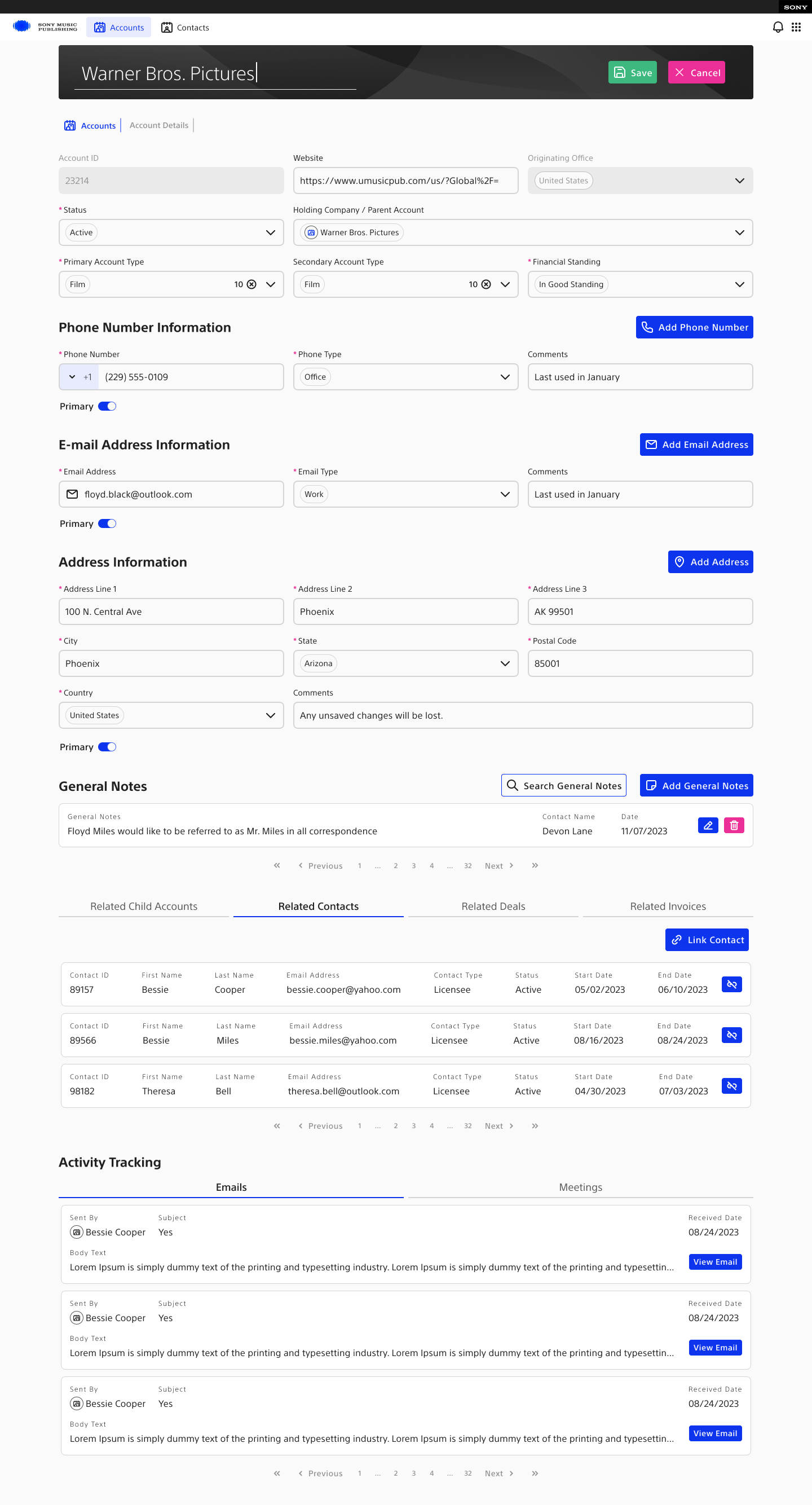
Task: Jump to first page of related contacts
Action: pyautogui.click(x=277, y=1126)
